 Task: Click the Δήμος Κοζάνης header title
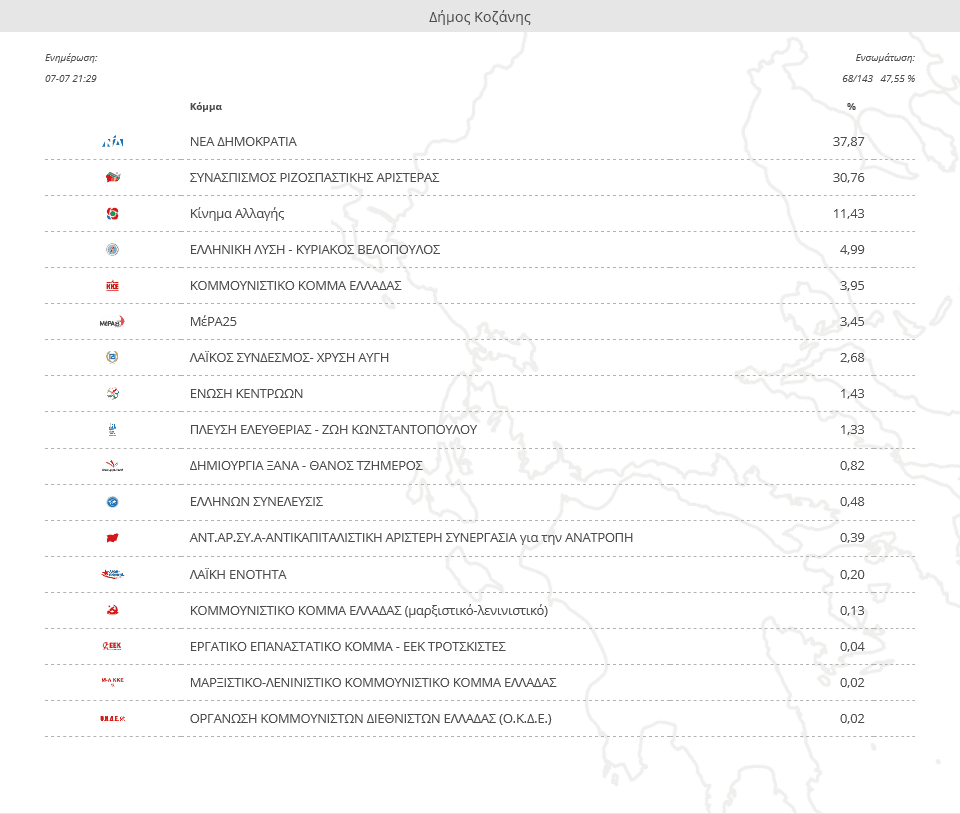(x=480, y=17)
